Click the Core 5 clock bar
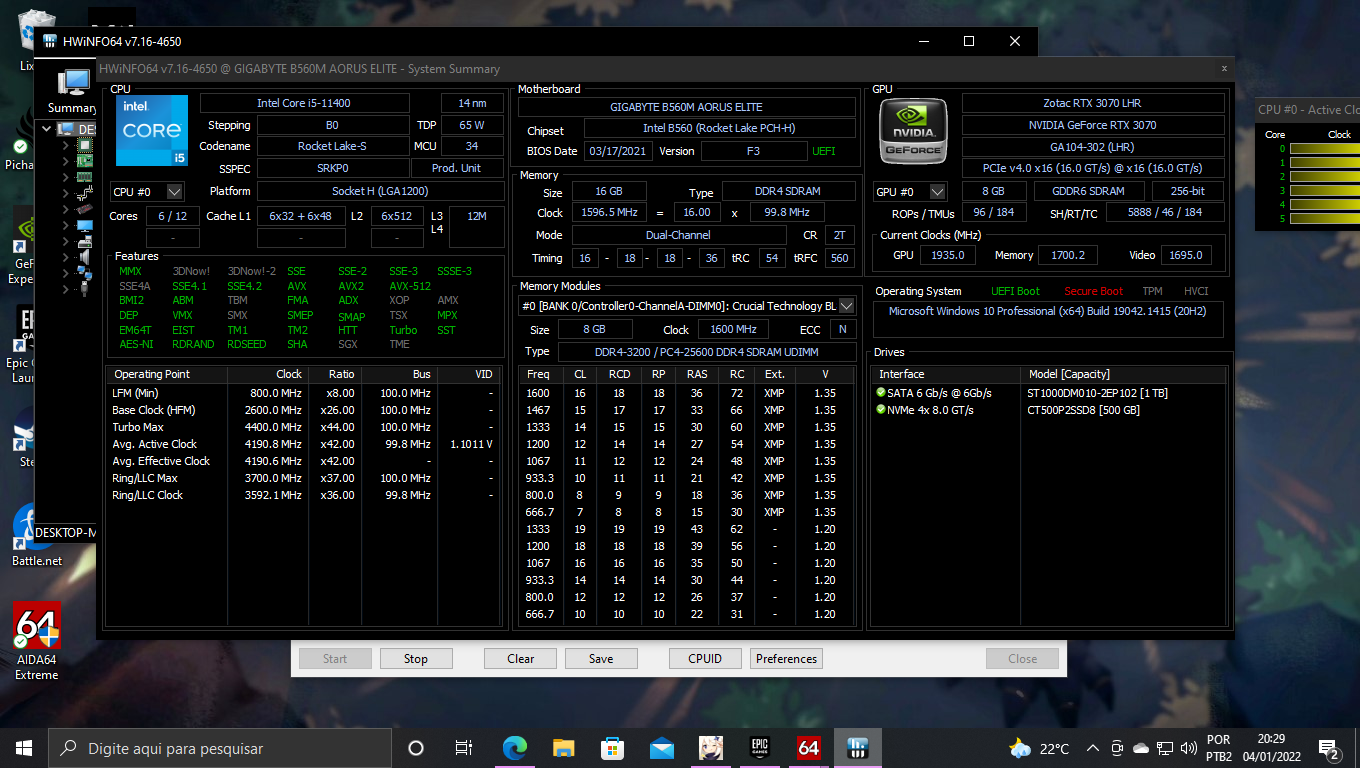Screen dimensions: 1360x768 pyautogui.click(x=1324, y=218)
